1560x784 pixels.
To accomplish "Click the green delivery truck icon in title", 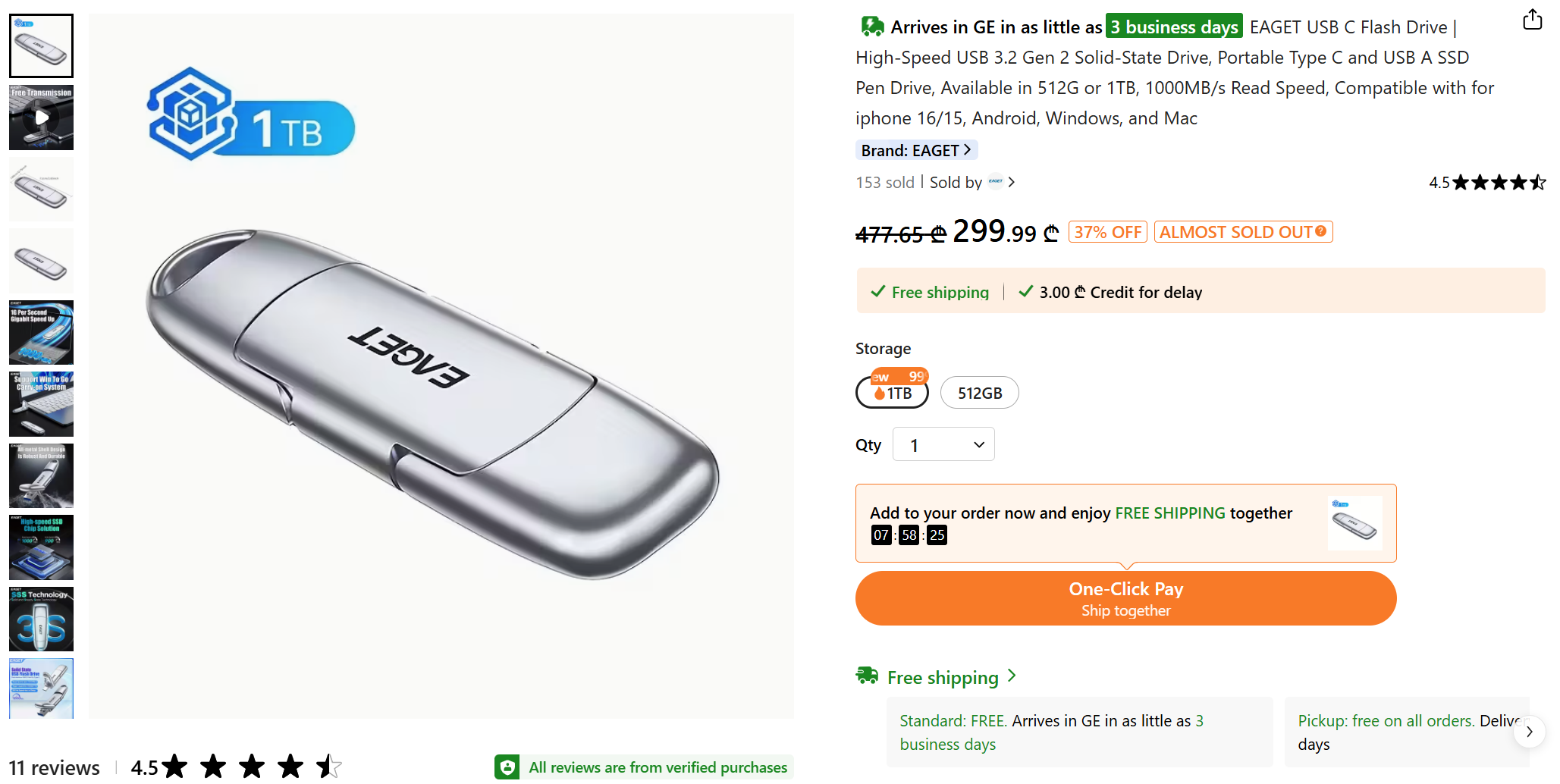I will click(x=872, y=27).
